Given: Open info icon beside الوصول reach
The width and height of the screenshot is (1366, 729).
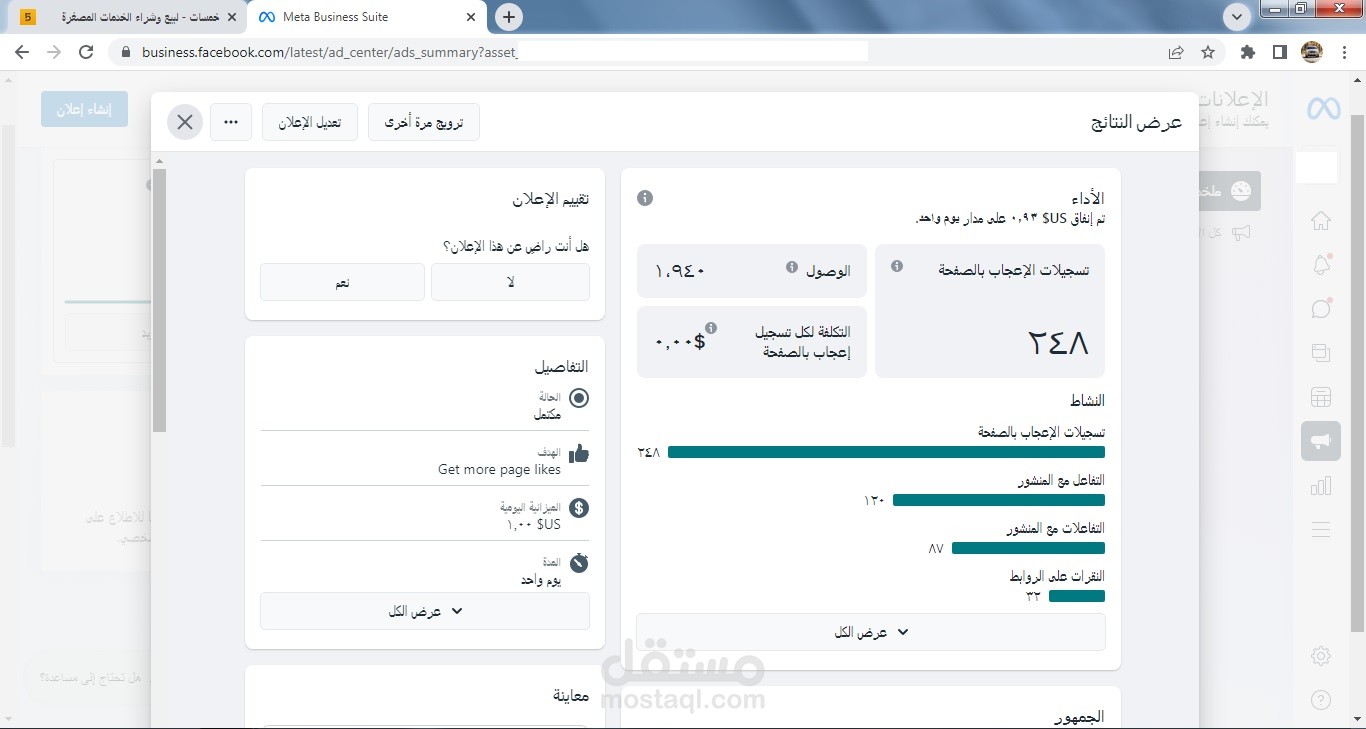Looking at the screenshot, I should pyautogui.click(x=792, y=267).
